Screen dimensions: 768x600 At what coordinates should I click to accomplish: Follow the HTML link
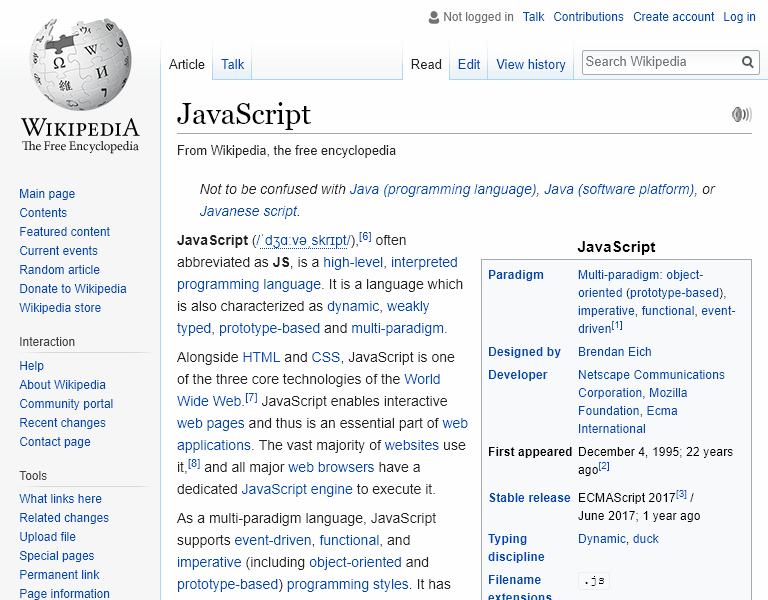(x=261, y=358)
